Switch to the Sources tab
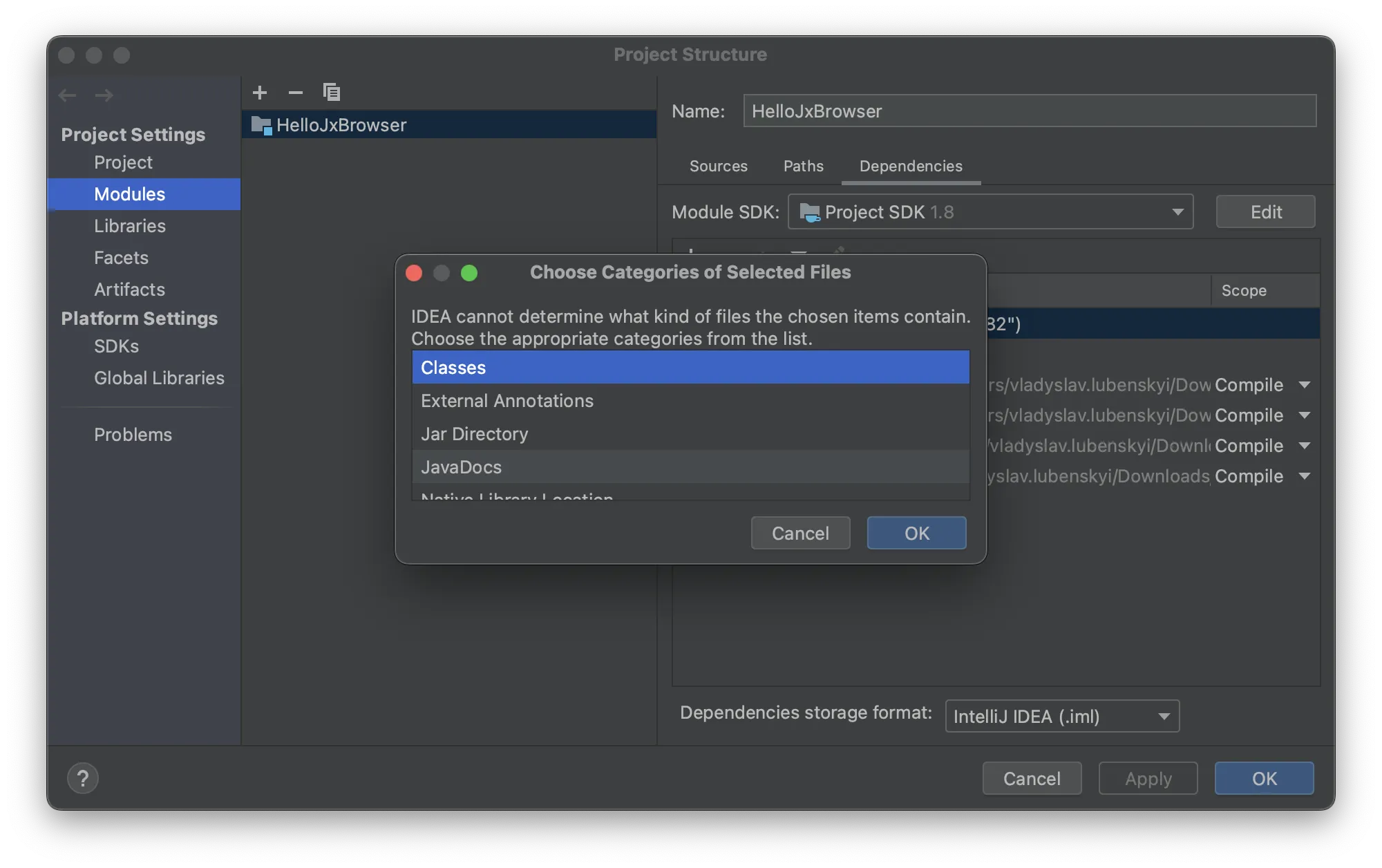Viewport: 1382px width, 868px height. [718, 165]
